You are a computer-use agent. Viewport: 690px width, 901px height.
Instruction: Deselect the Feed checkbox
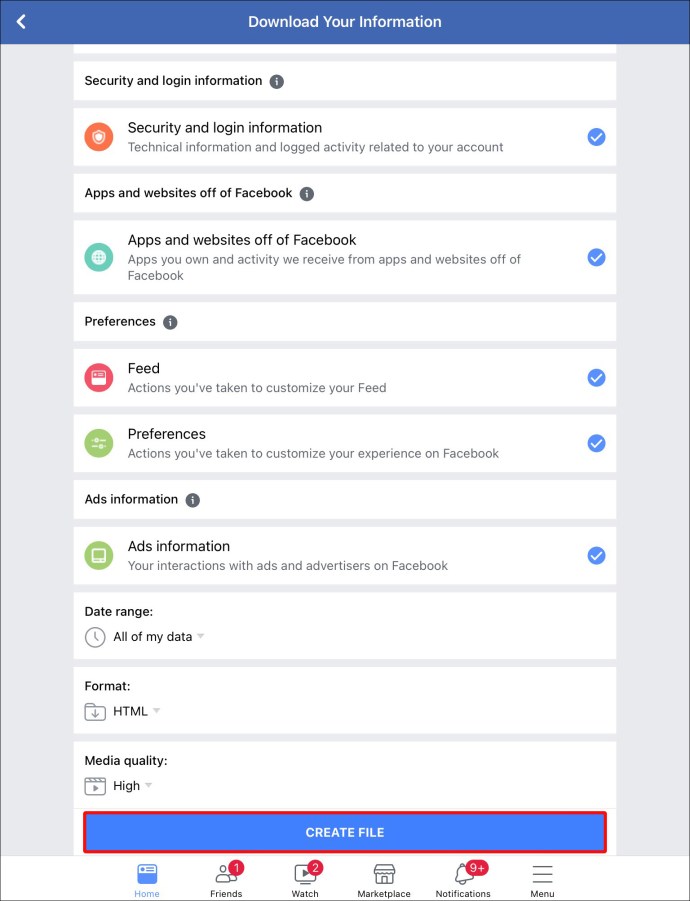[596, 378]
